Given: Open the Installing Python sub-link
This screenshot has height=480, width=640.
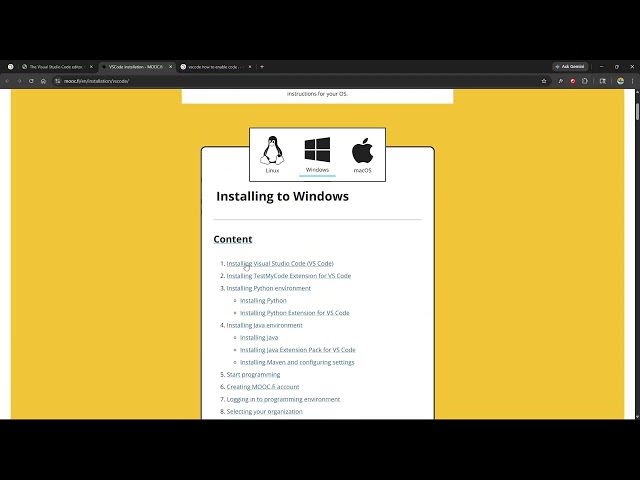Looking at the screenshot, I should click(x=263, y=300).
